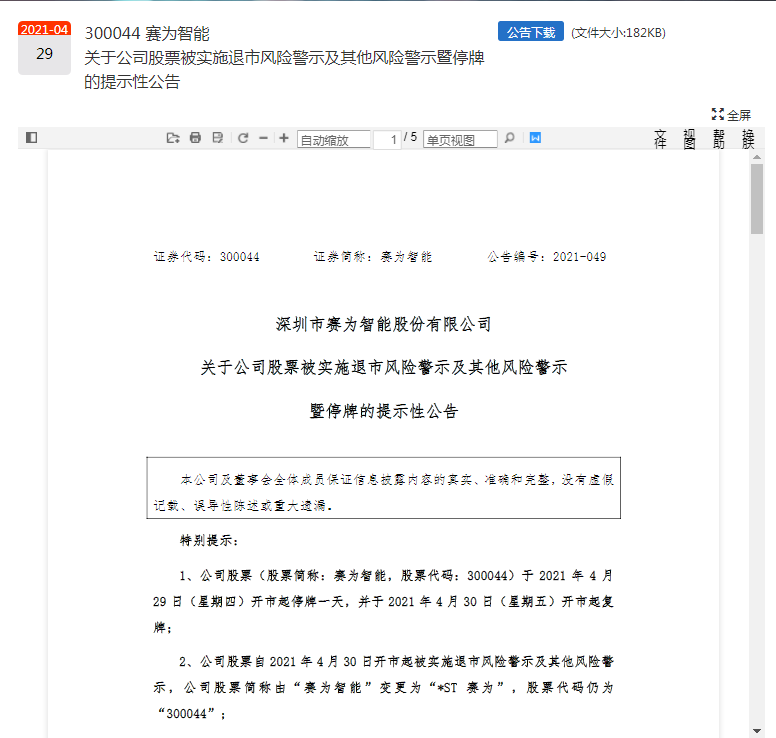Open the 视图 menu in viewer toolbar
776x738 pixels.
[x=689, y=139]
